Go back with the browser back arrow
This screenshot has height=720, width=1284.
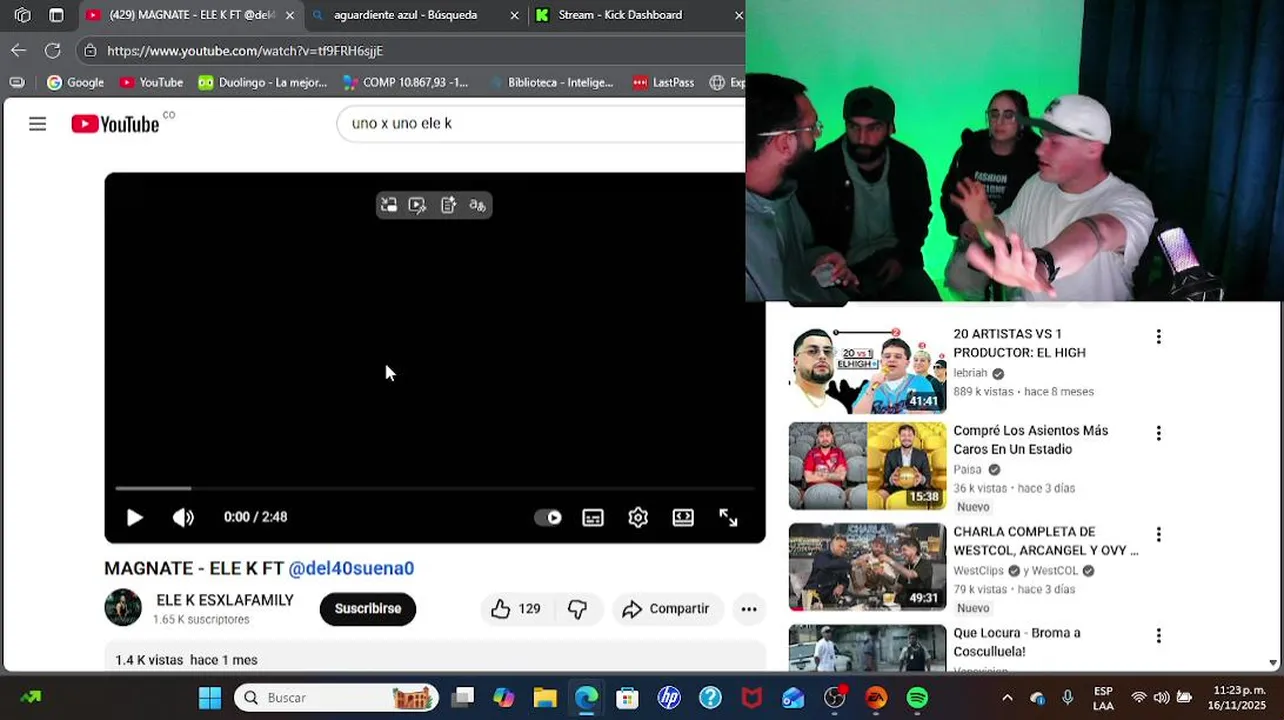[19, 50]
